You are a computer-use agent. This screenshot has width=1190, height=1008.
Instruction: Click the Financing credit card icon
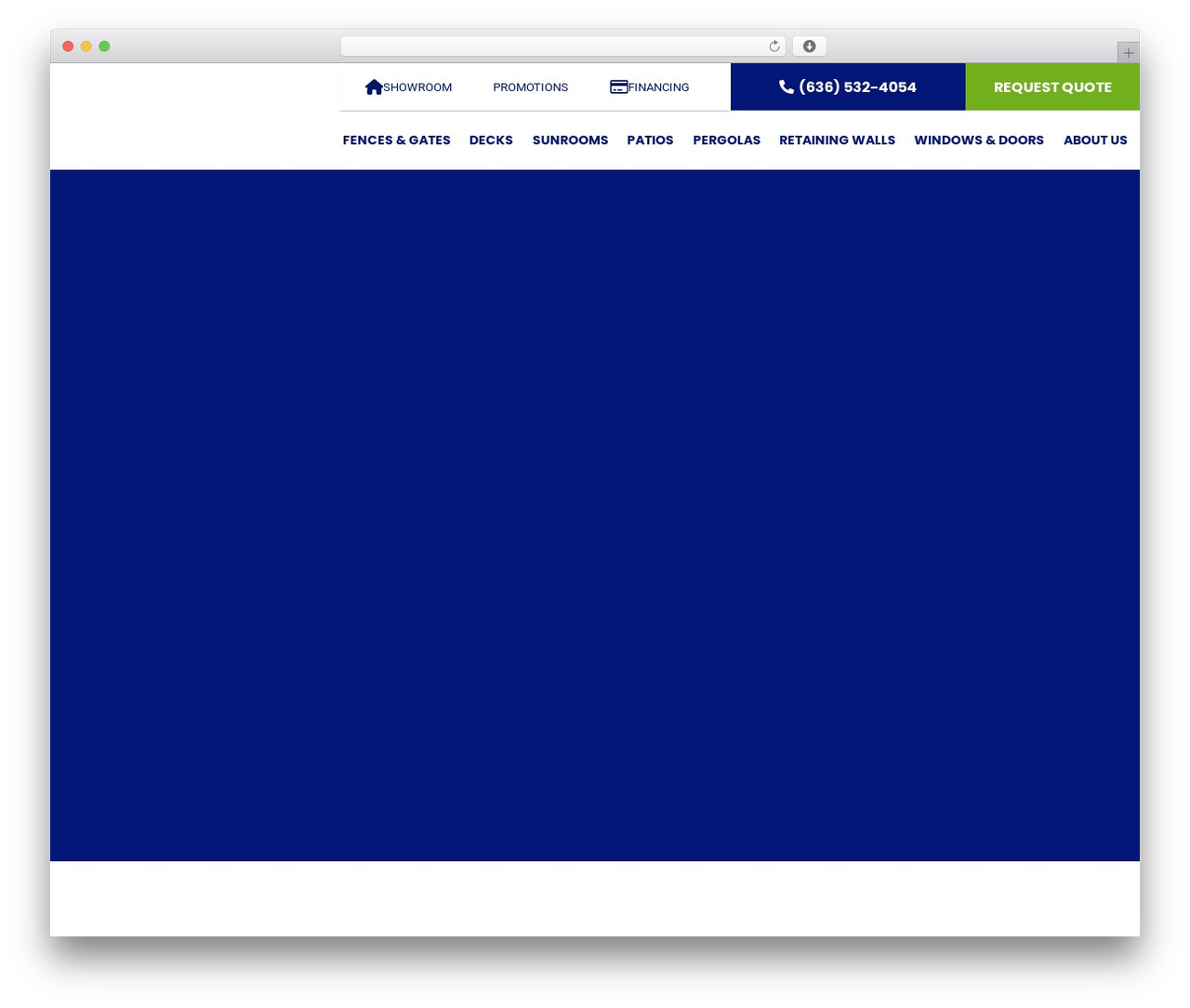click(618, 86)
